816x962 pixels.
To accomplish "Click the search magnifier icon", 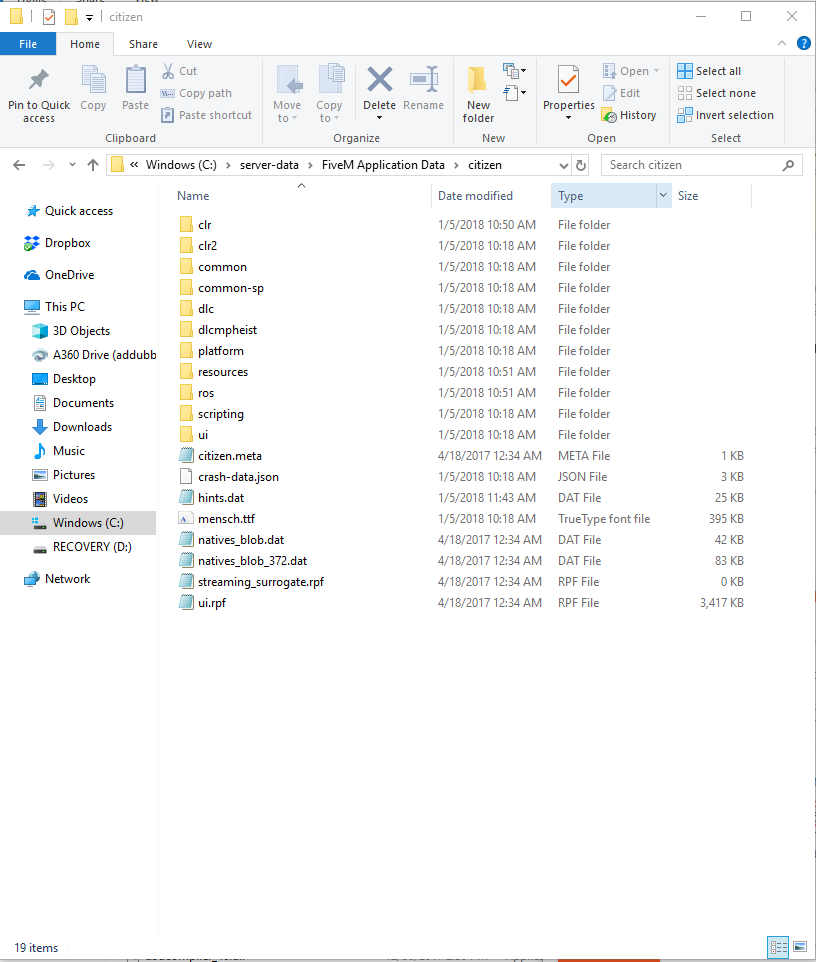I will pyautogui.click(x=789, y=165).
